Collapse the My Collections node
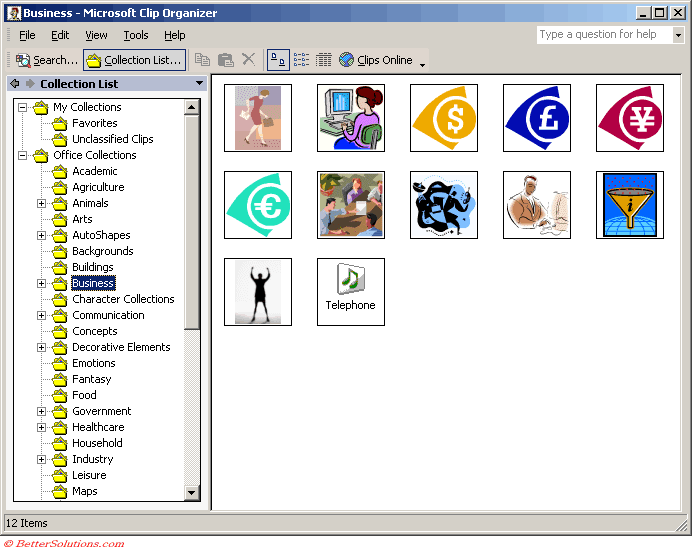The height and width of the screenshot is (551, 692). tap(22, 107)
